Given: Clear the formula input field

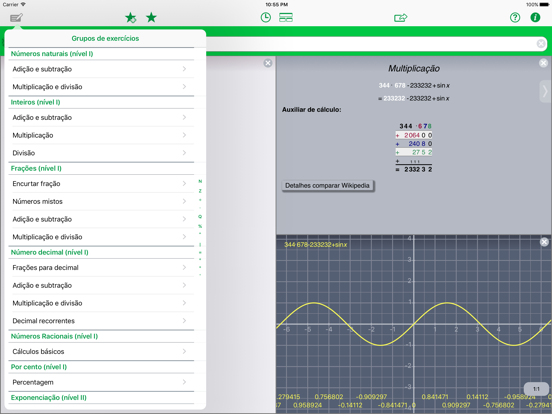Looking at the screenshot, I should coord(541,44).
